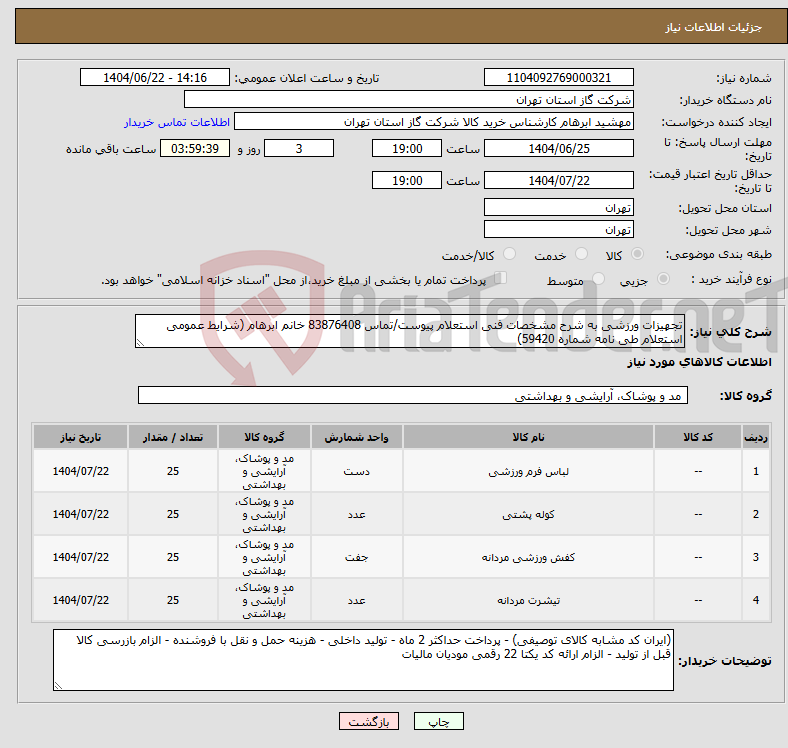Click the price validity date 1404/07/22 field

pos(558,180)
